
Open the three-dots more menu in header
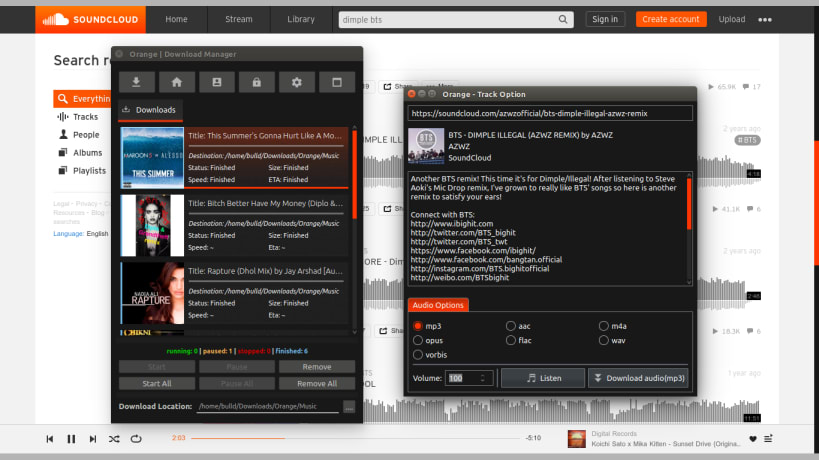[765, 20]
